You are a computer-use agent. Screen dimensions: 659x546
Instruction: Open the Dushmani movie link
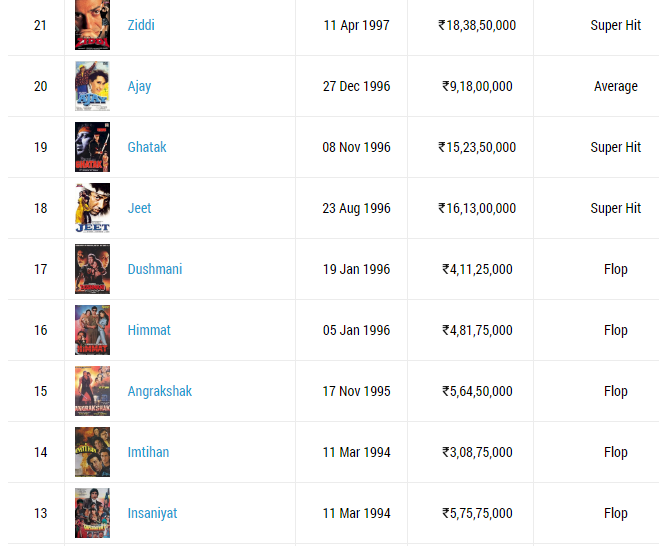pos(155,269)
